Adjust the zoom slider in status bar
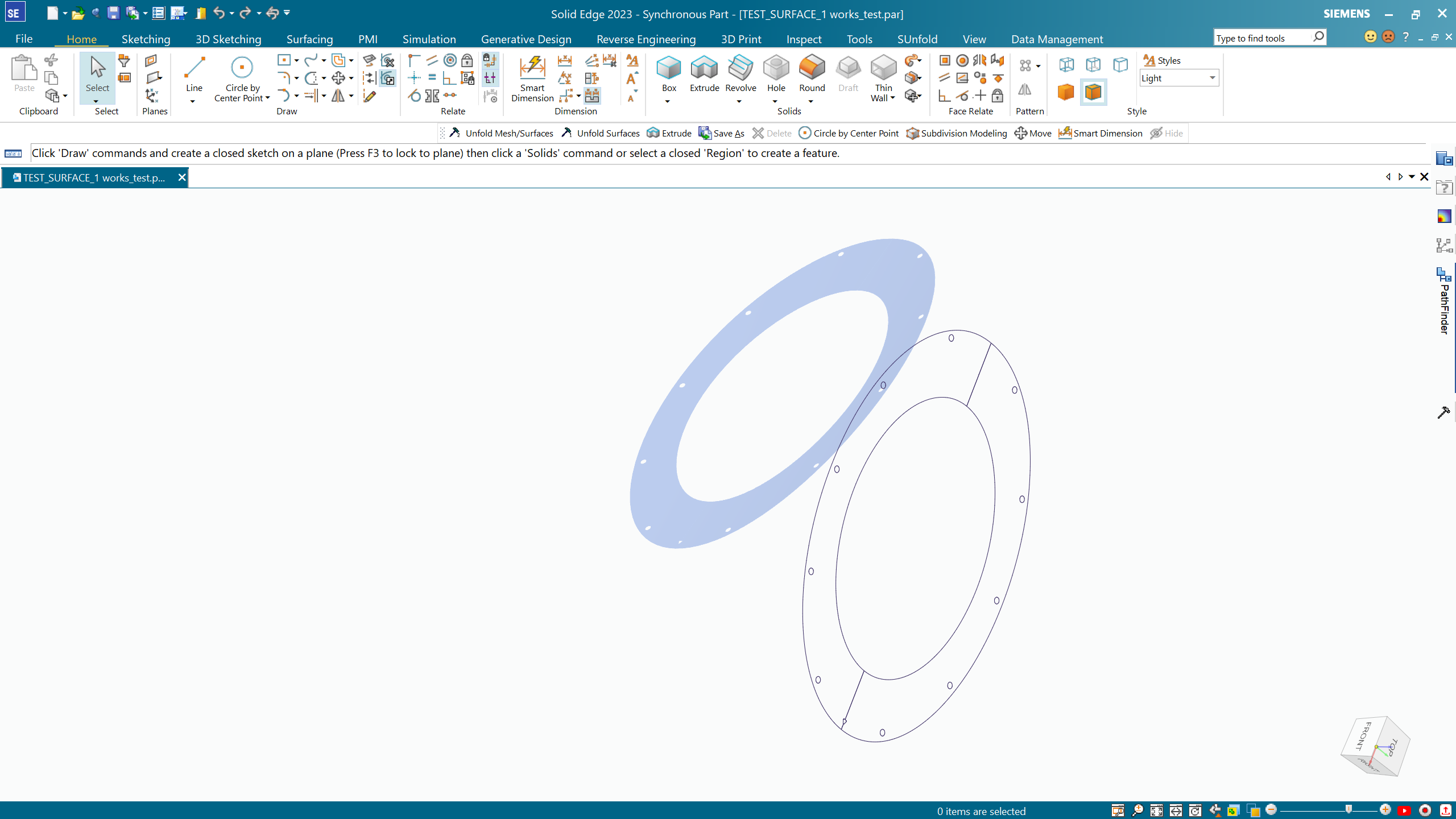The image size is (1456, 819). coord(1348,809)
